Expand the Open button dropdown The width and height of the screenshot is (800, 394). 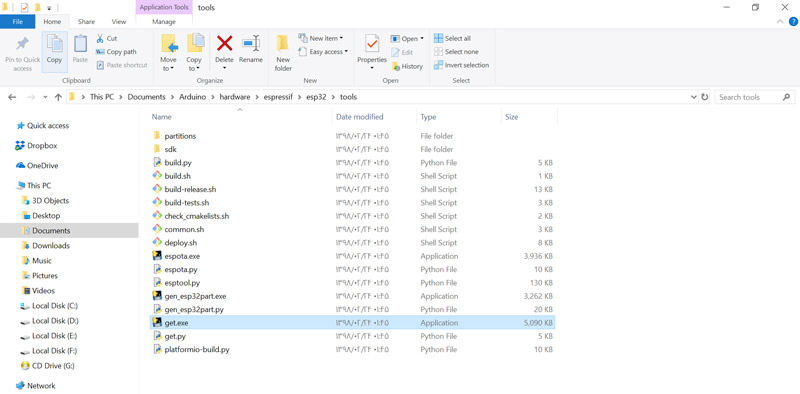tap(422, 39)
